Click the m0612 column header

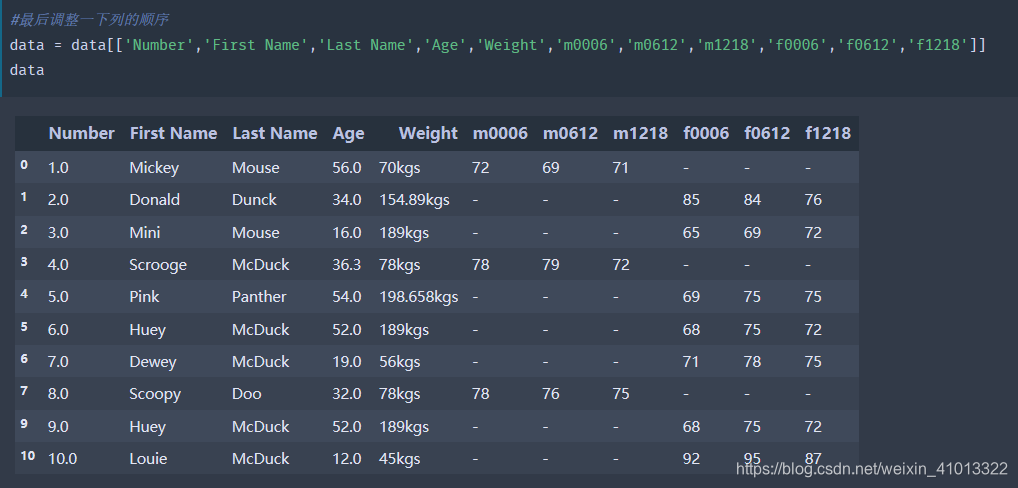coord(570,133)
